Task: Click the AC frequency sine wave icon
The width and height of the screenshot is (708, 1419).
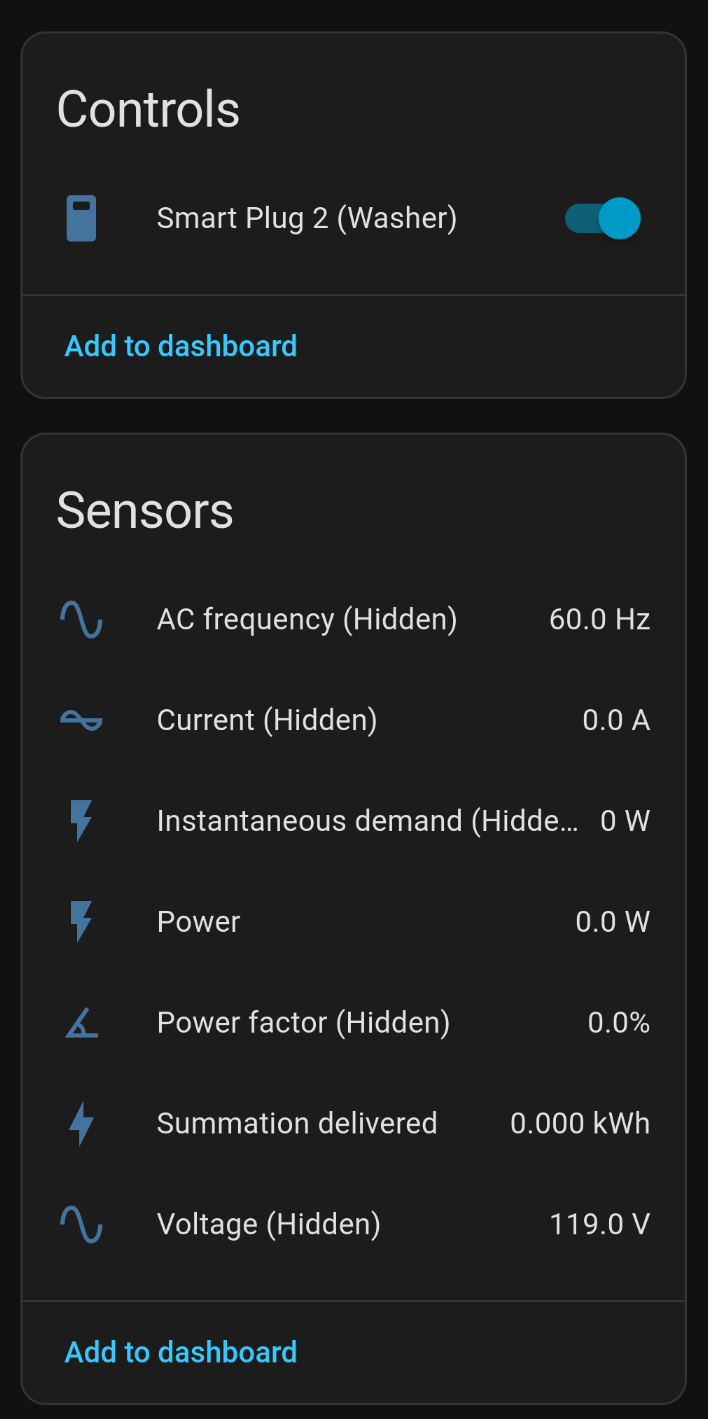Action: pos(81,620)
